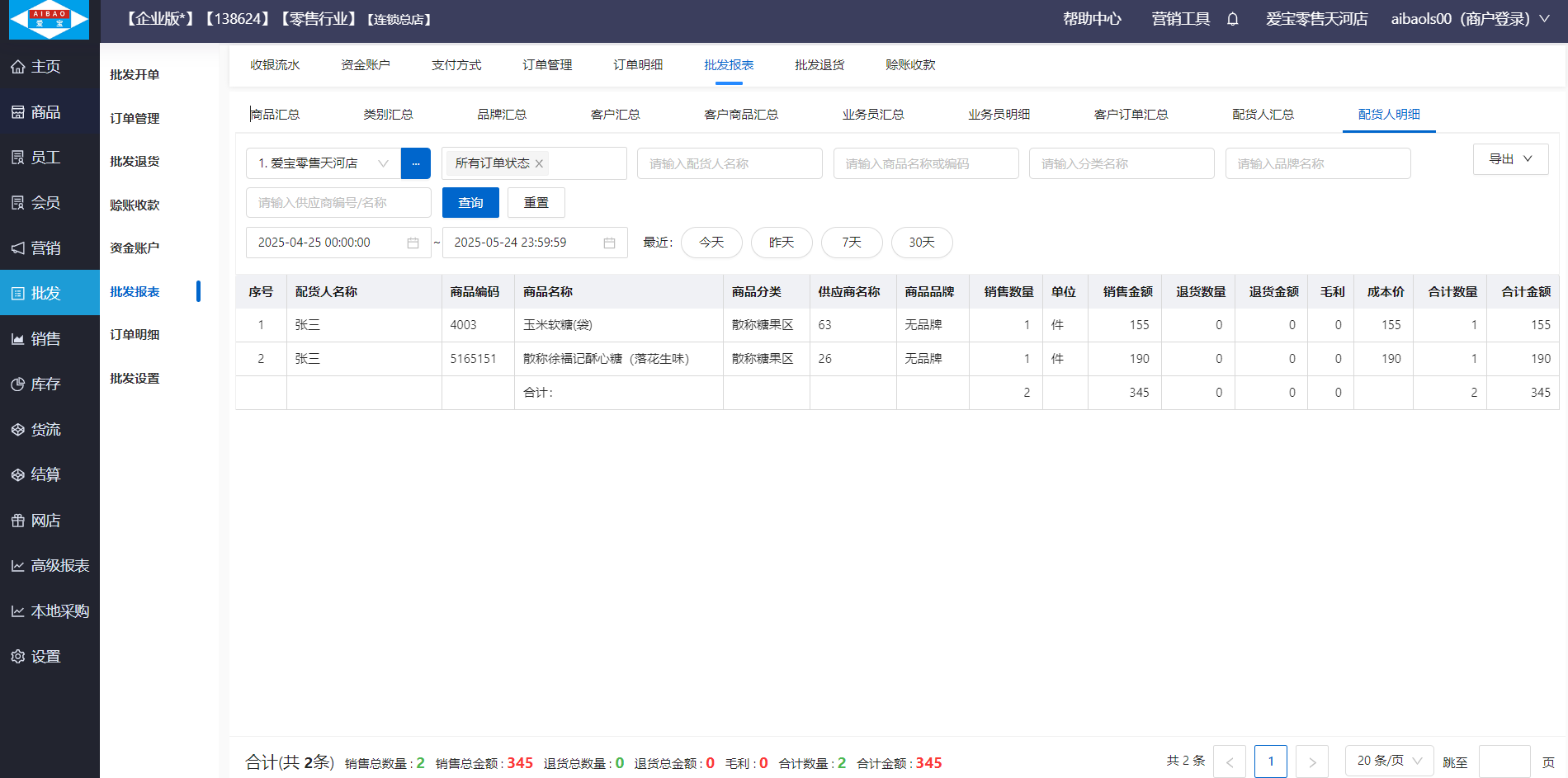Switch to 订单明细 top tab
The width and height of the screenshot is (1568, 778).
point(638,65)
